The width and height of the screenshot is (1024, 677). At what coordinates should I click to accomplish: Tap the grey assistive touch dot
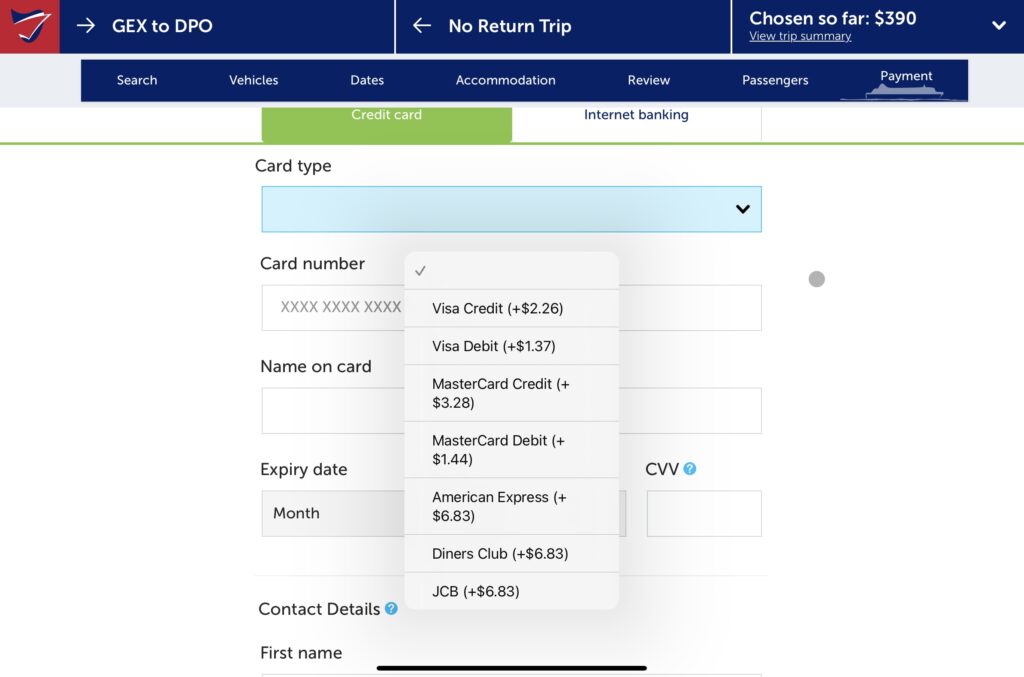pos(816,279)
